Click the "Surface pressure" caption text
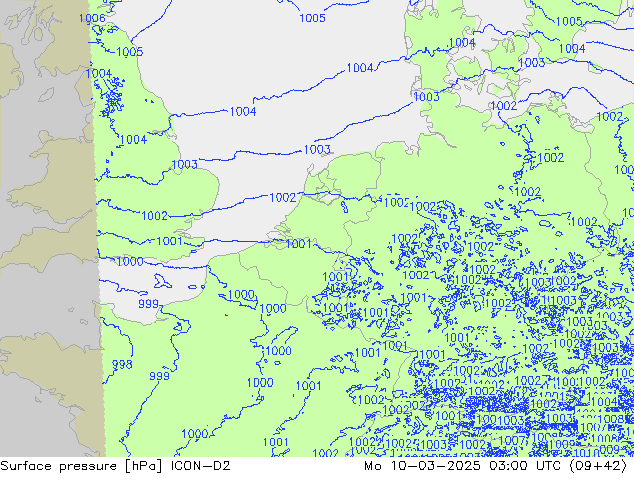Image resolution: width=634 pixels, height=490 pixels. click(59, 466)
